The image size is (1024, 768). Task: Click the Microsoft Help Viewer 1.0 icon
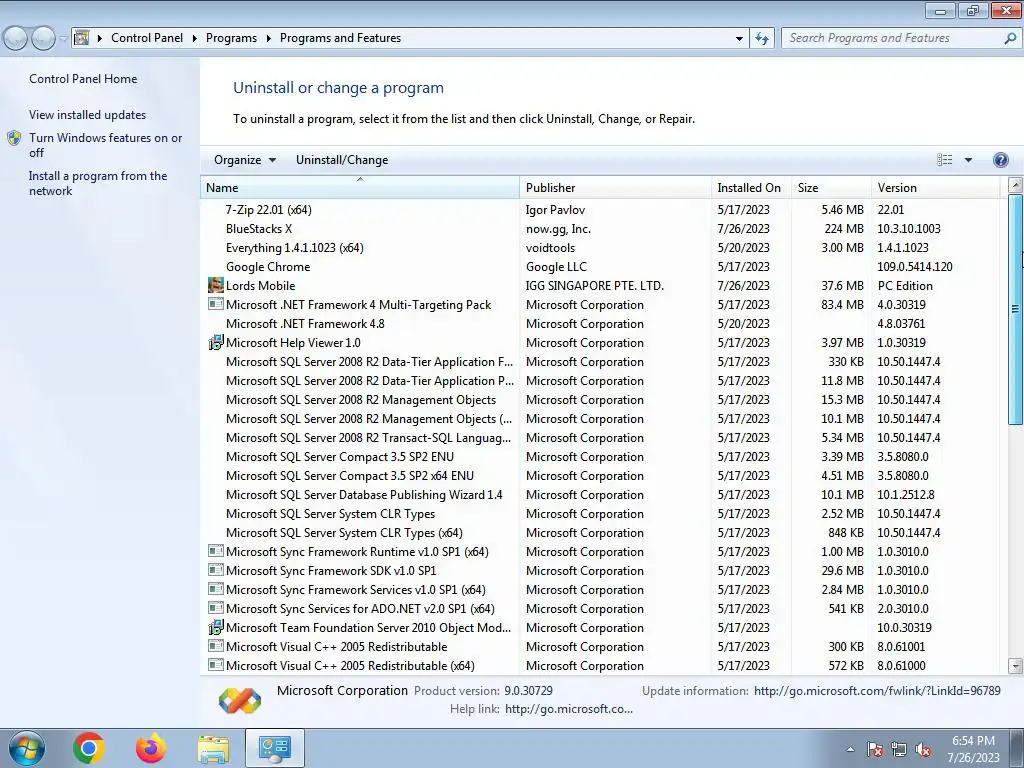coord(216,343)
